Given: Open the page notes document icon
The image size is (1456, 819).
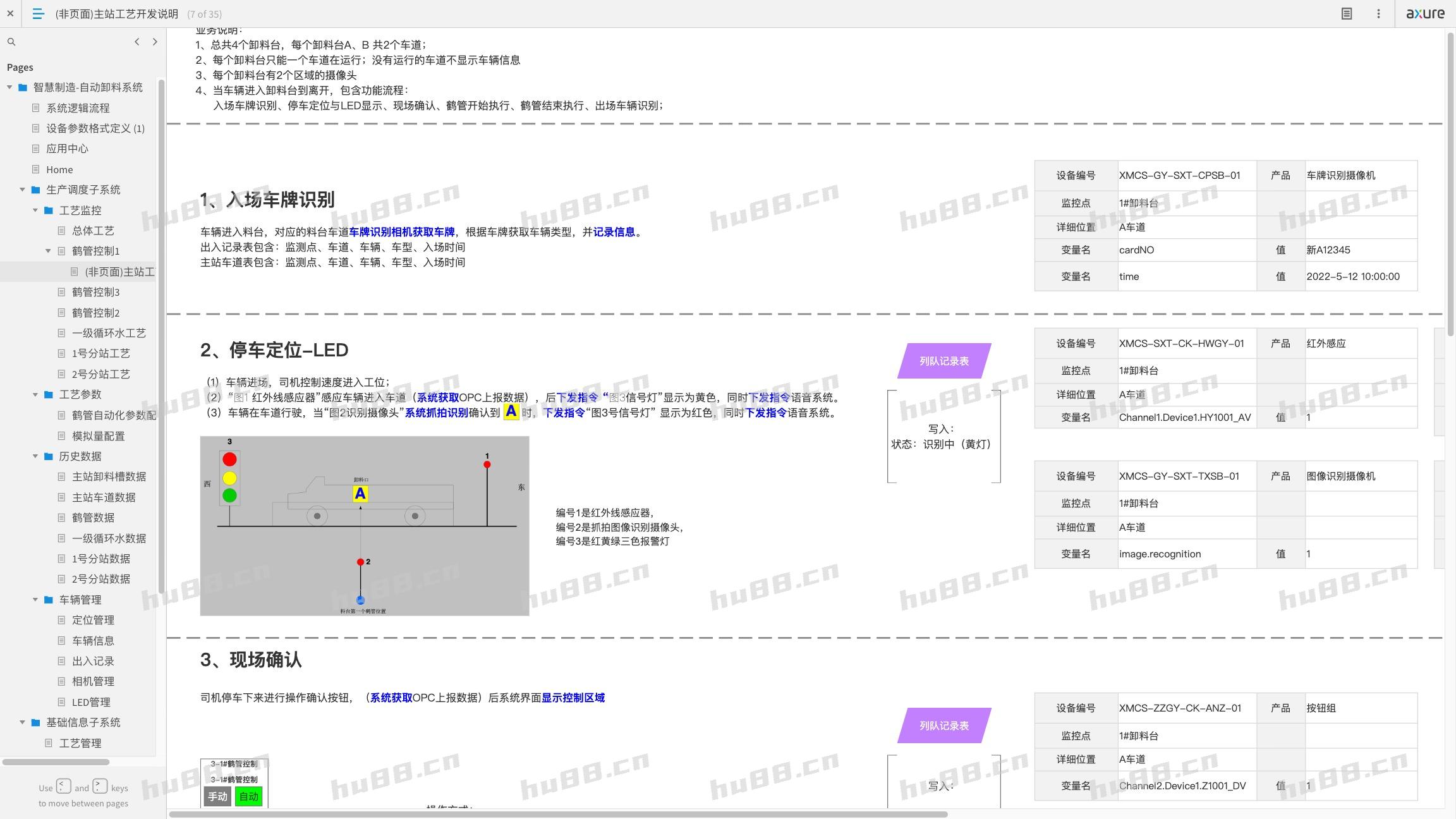Looking at the screenshot, I should click(x=1347, y=13).
